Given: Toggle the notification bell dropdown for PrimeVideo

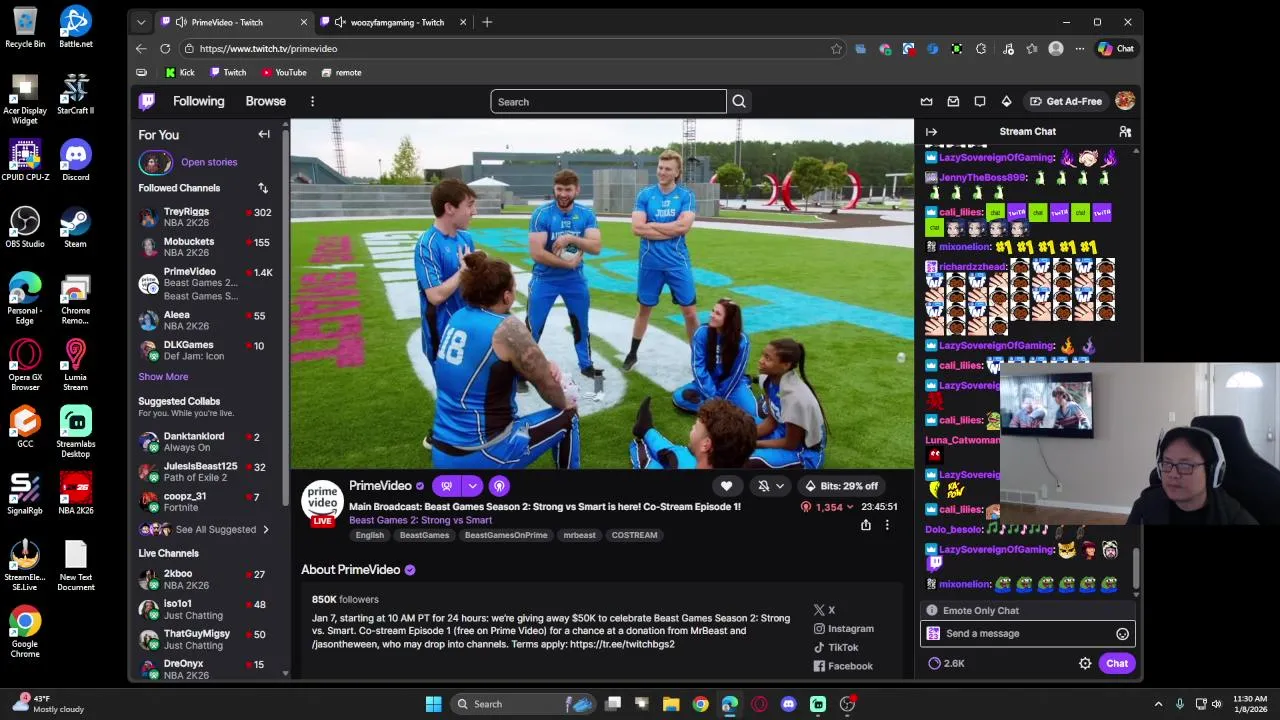Looking at the screenshot, I should tap(770, 486).
